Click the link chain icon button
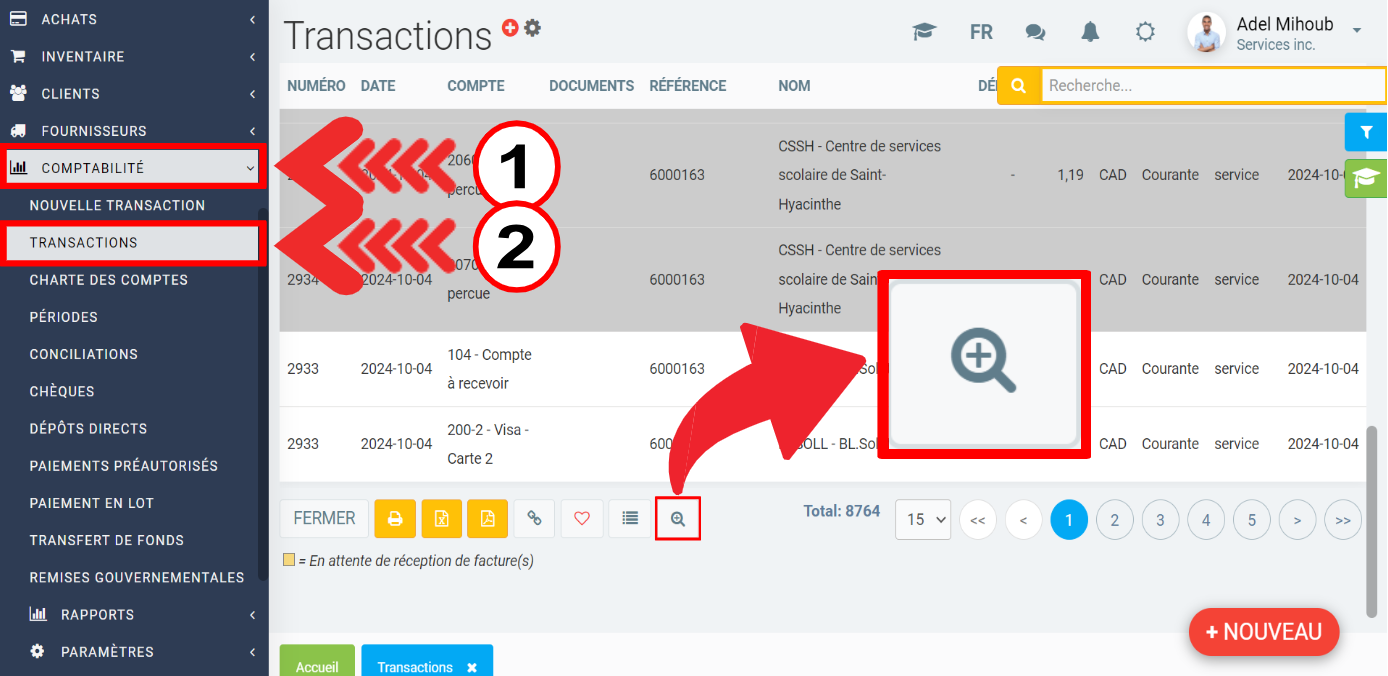The image size is (1388, 676). point(534,519)
